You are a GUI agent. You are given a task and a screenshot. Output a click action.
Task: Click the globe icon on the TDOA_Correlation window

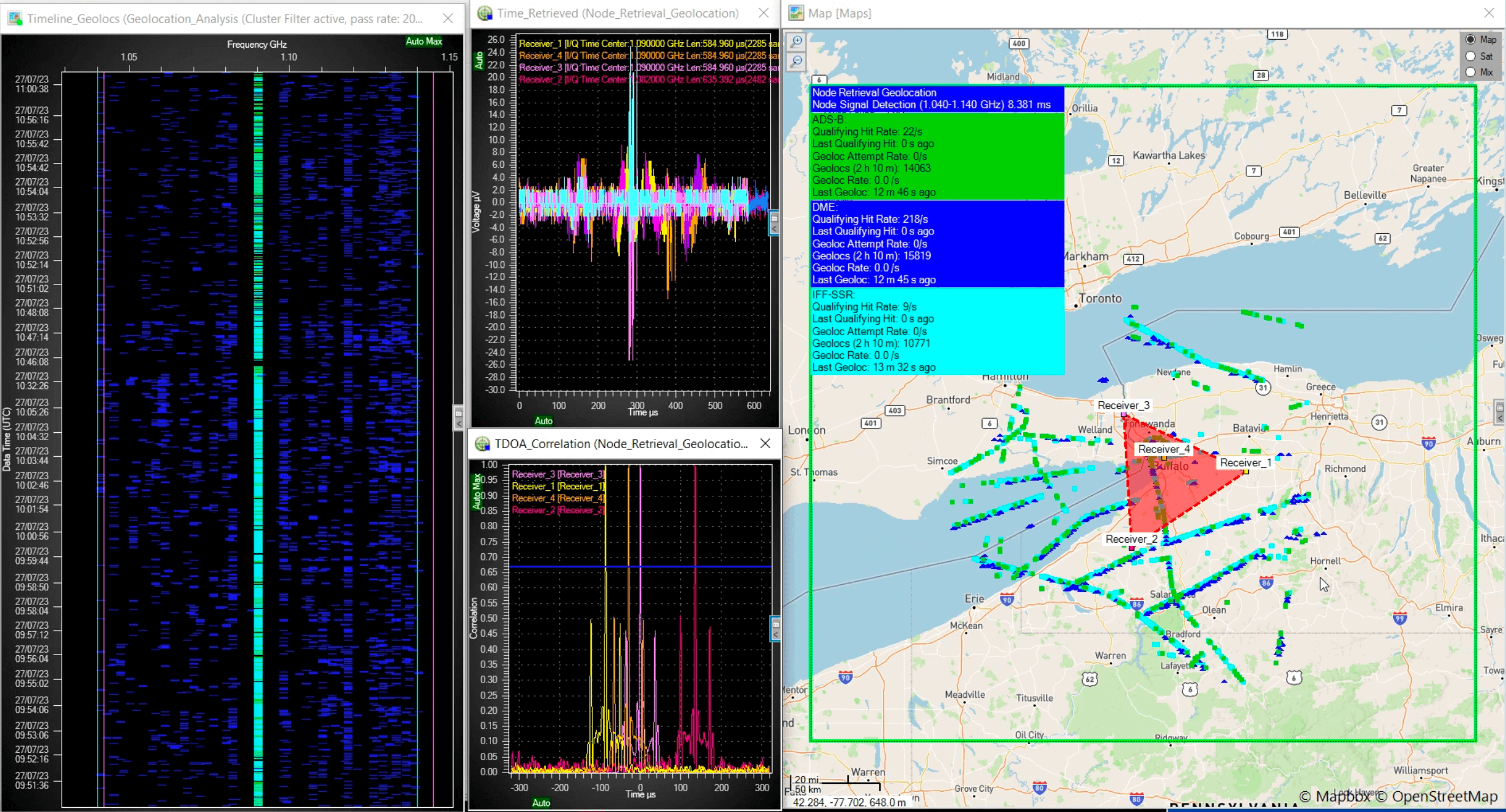tap(483, 444)
